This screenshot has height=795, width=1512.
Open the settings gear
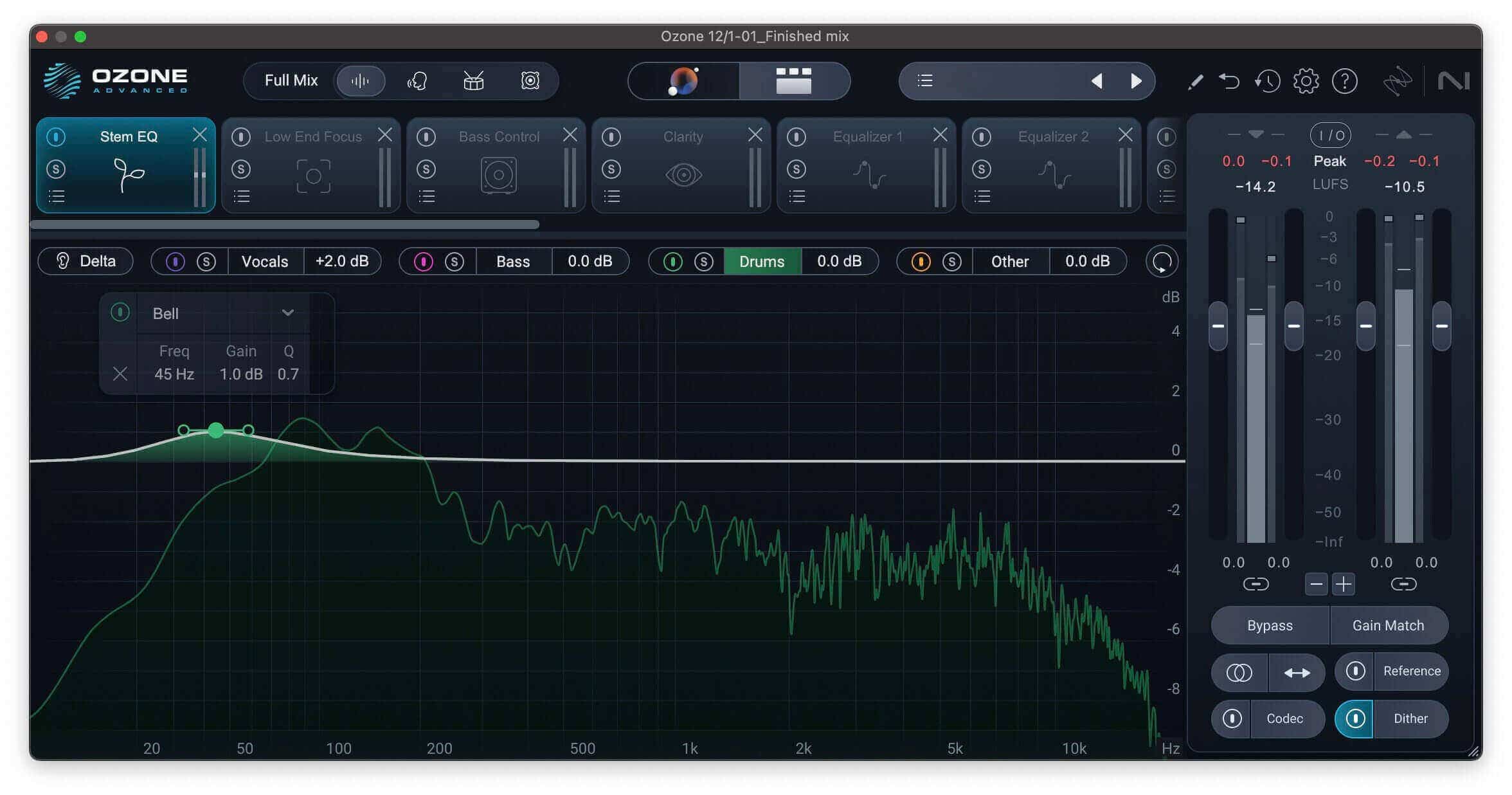pos(1306,81)
